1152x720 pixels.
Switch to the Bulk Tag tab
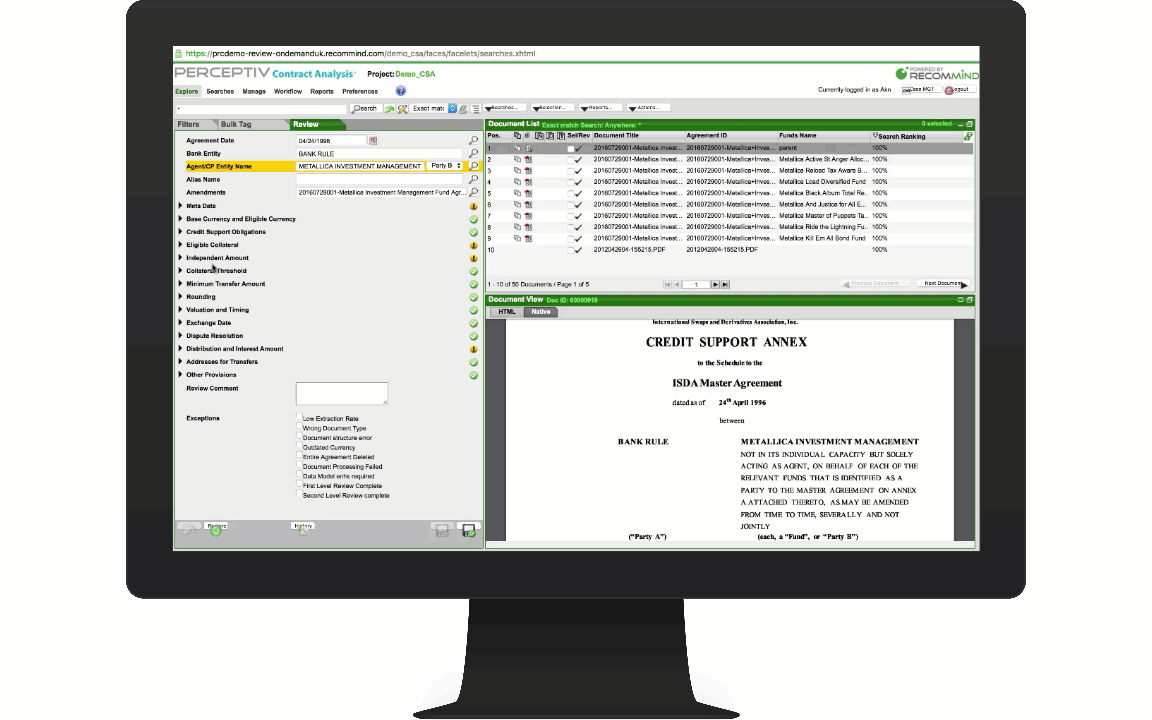[x=236, y=124]
